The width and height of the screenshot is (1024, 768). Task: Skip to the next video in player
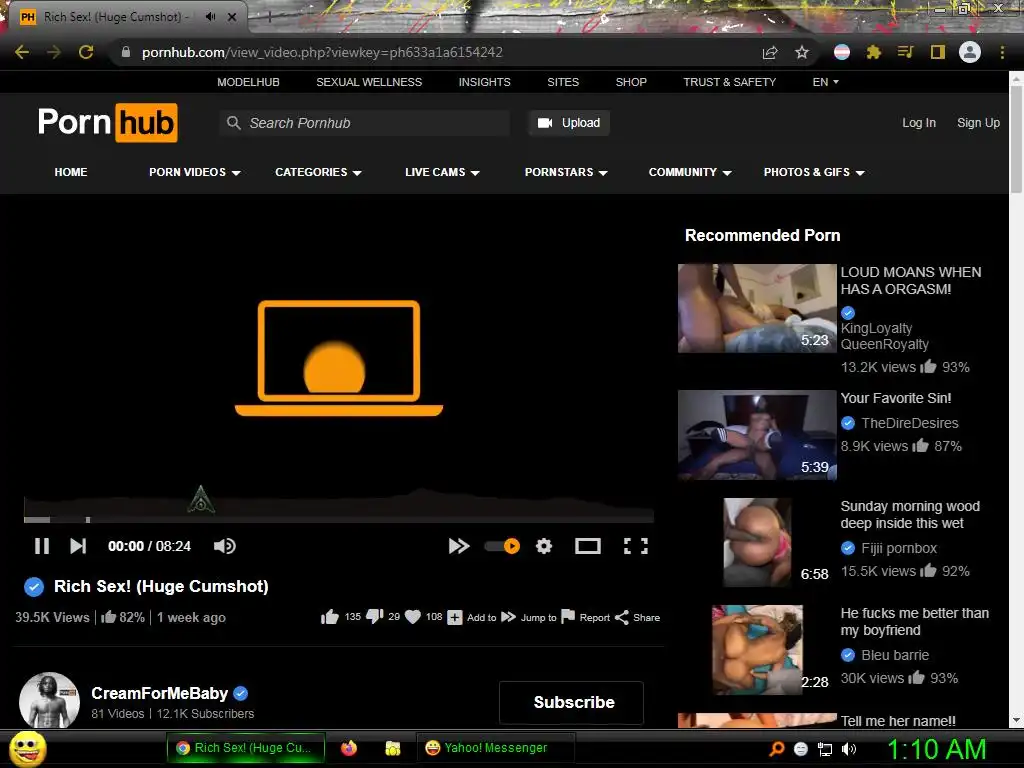(x=78, y=546)
